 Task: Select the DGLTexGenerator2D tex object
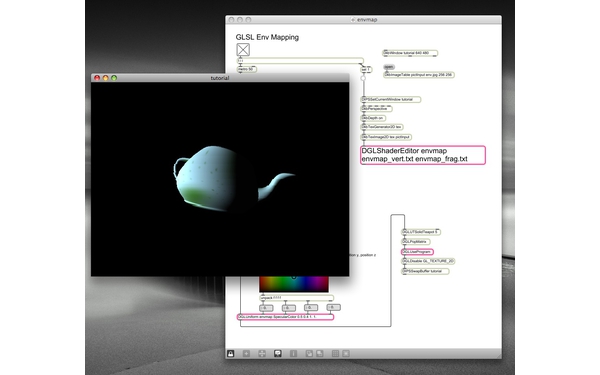[382, 127]
